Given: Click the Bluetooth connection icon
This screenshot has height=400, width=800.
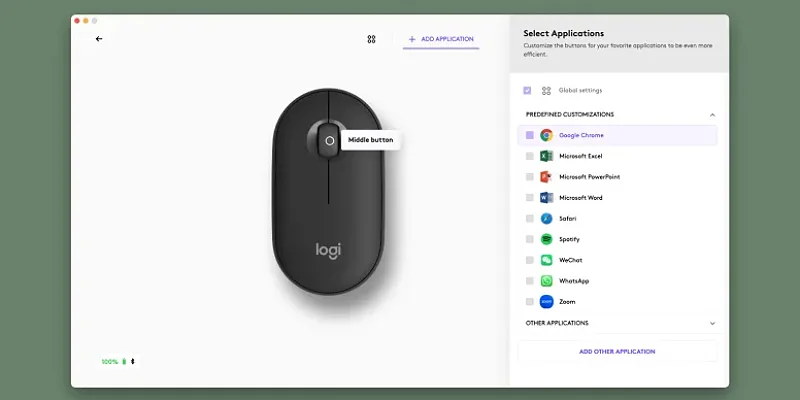Looking at the screenshot, I should (x=133, y=362).
